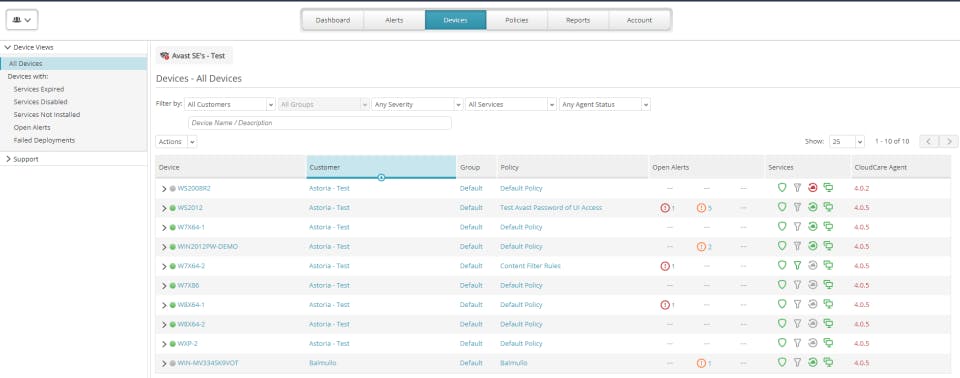This screenshot has width=960, height=378.
Task: Sort by the Customer column header
Action: (381, 167)
